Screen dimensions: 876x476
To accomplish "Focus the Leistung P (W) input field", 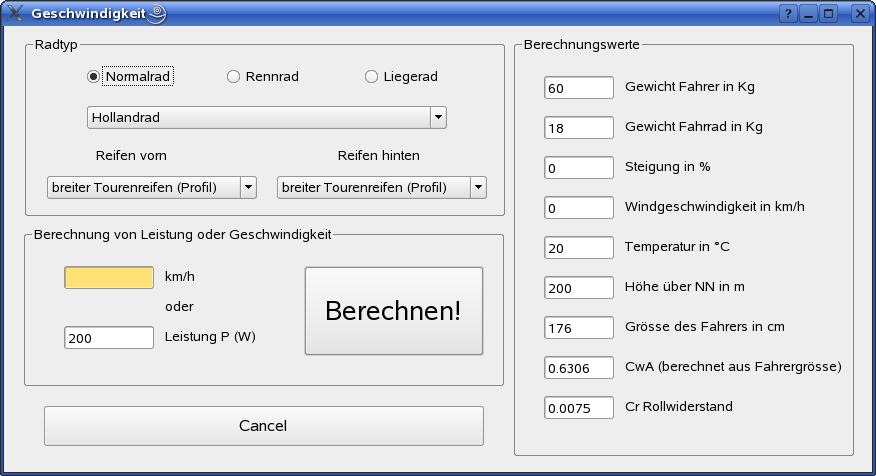I will (109, 338).
